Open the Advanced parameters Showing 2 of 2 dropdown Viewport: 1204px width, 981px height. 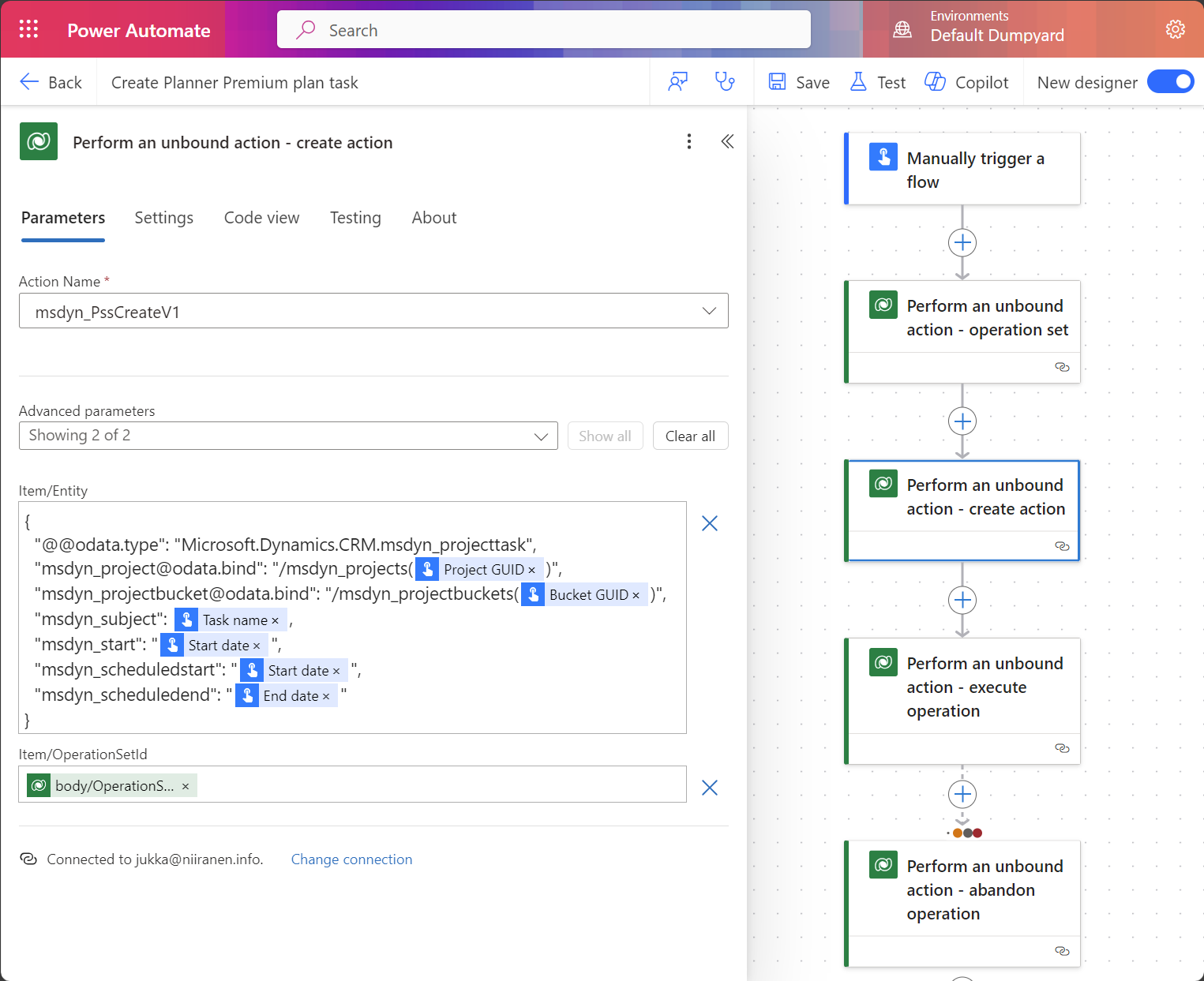point(288,436)
